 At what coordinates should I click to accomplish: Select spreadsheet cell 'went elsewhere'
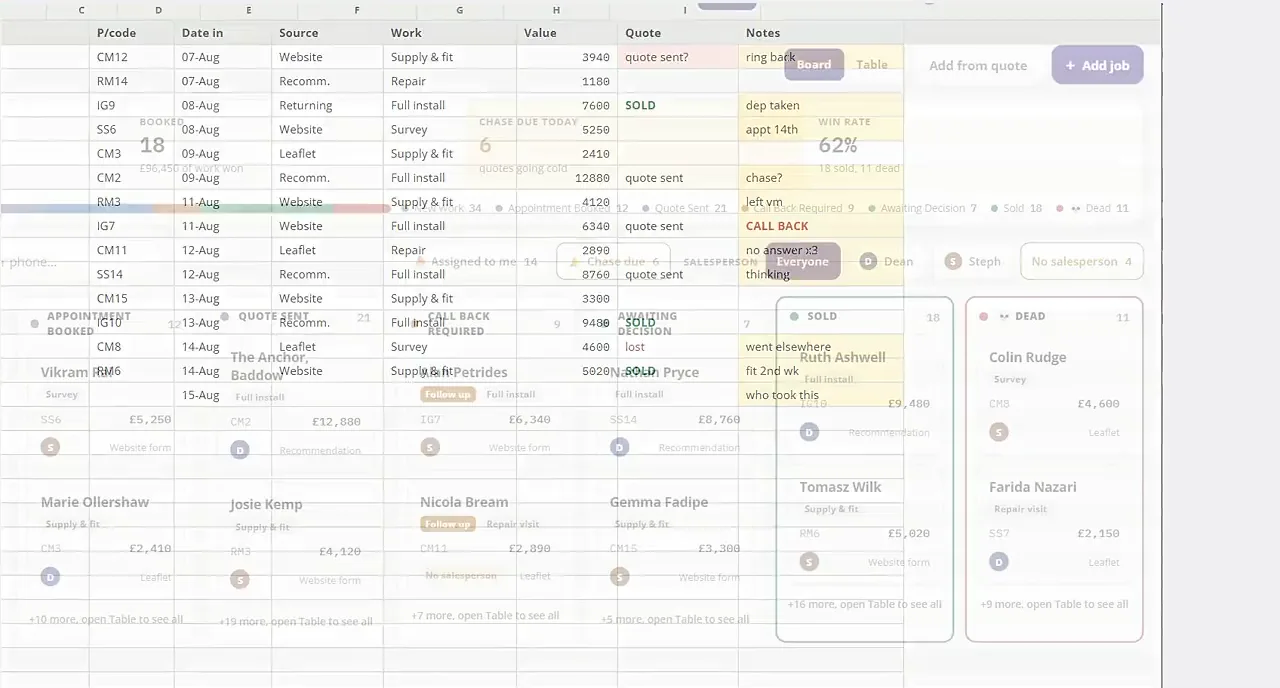pos(821,347)
